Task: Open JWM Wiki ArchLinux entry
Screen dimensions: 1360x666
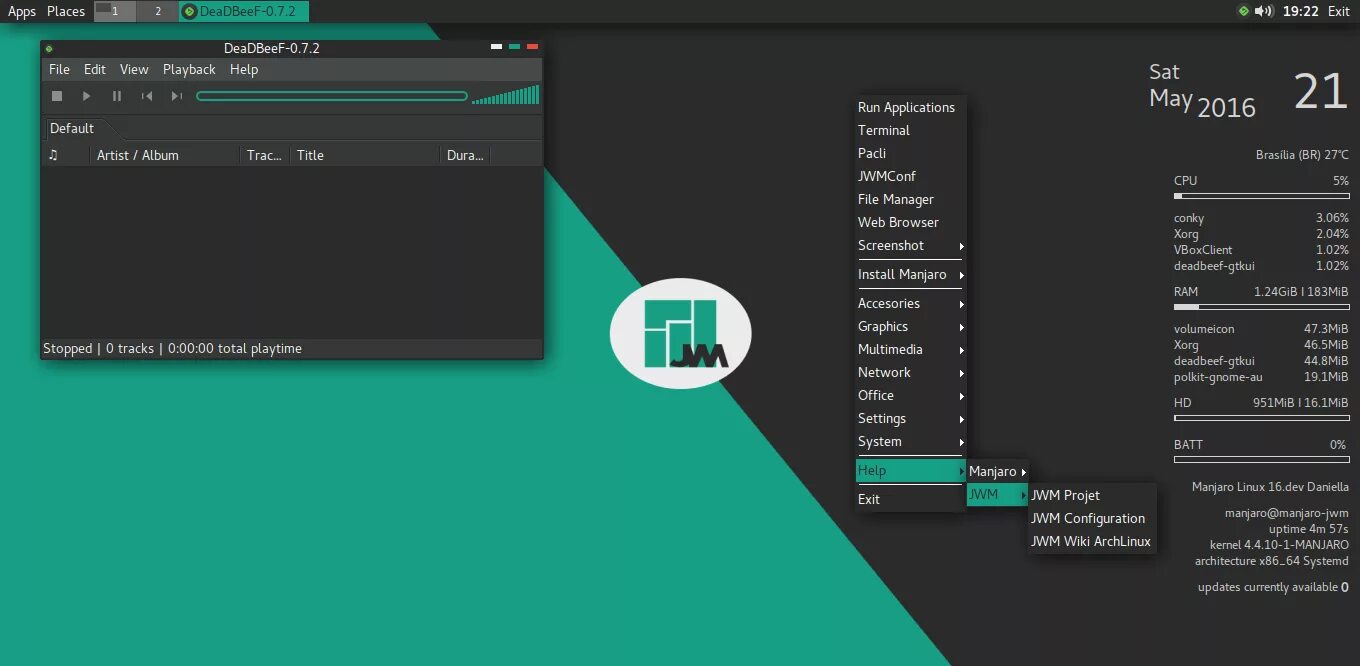Action: [1092, 541]
